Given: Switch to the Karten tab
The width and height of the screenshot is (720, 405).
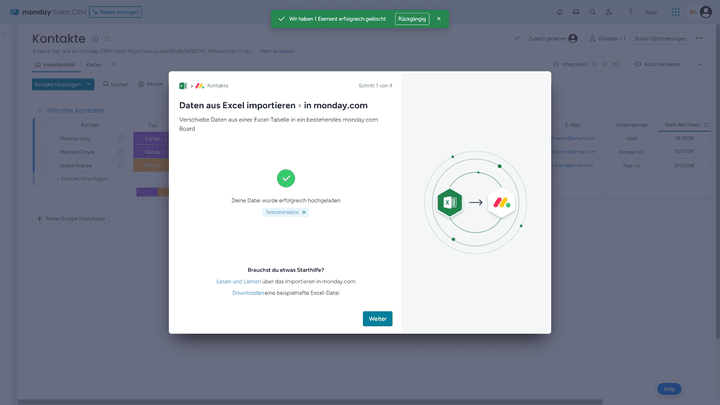Looking at the screenshot, I should pyautogui.click(x=93, y=64).
